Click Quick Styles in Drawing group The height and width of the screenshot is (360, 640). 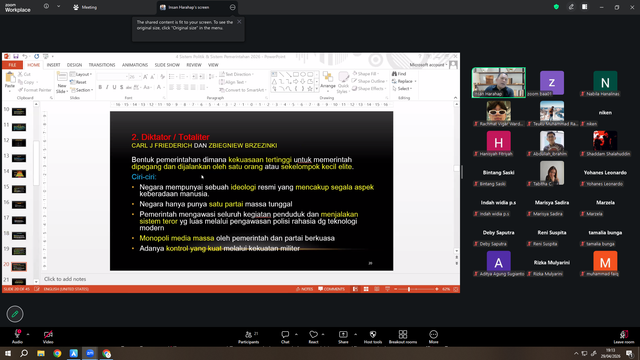click(343, 82)
